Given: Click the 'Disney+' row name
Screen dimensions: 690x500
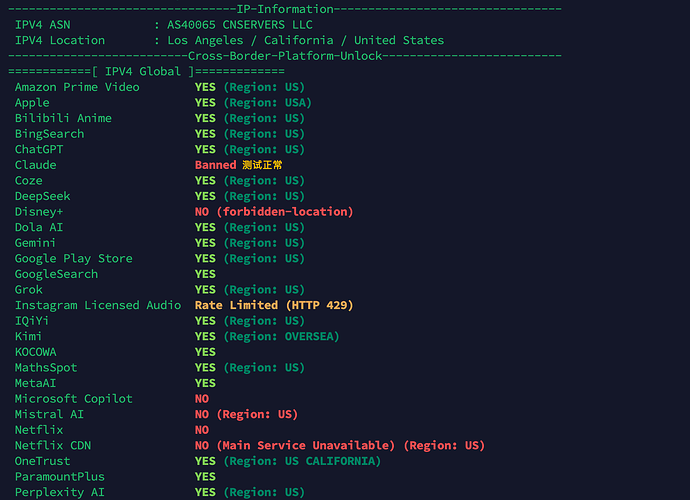Looking at the screenshot, I should point(39,212).
